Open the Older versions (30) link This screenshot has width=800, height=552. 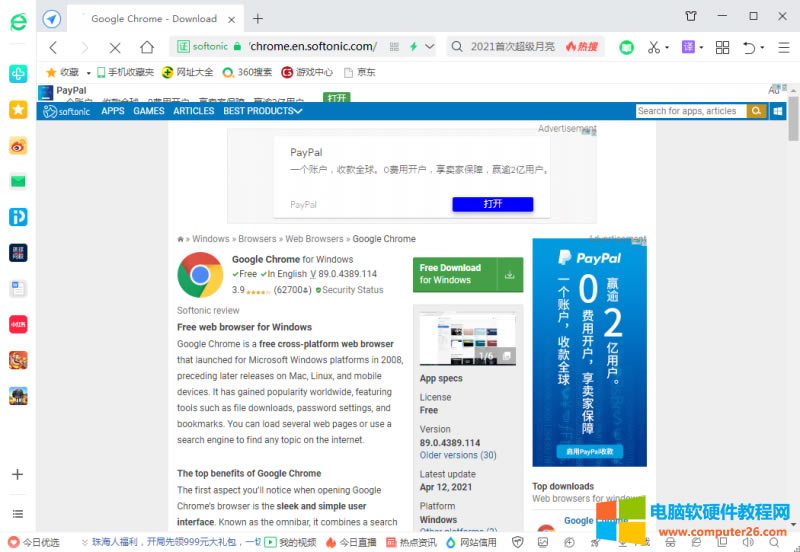pos(458,455)
